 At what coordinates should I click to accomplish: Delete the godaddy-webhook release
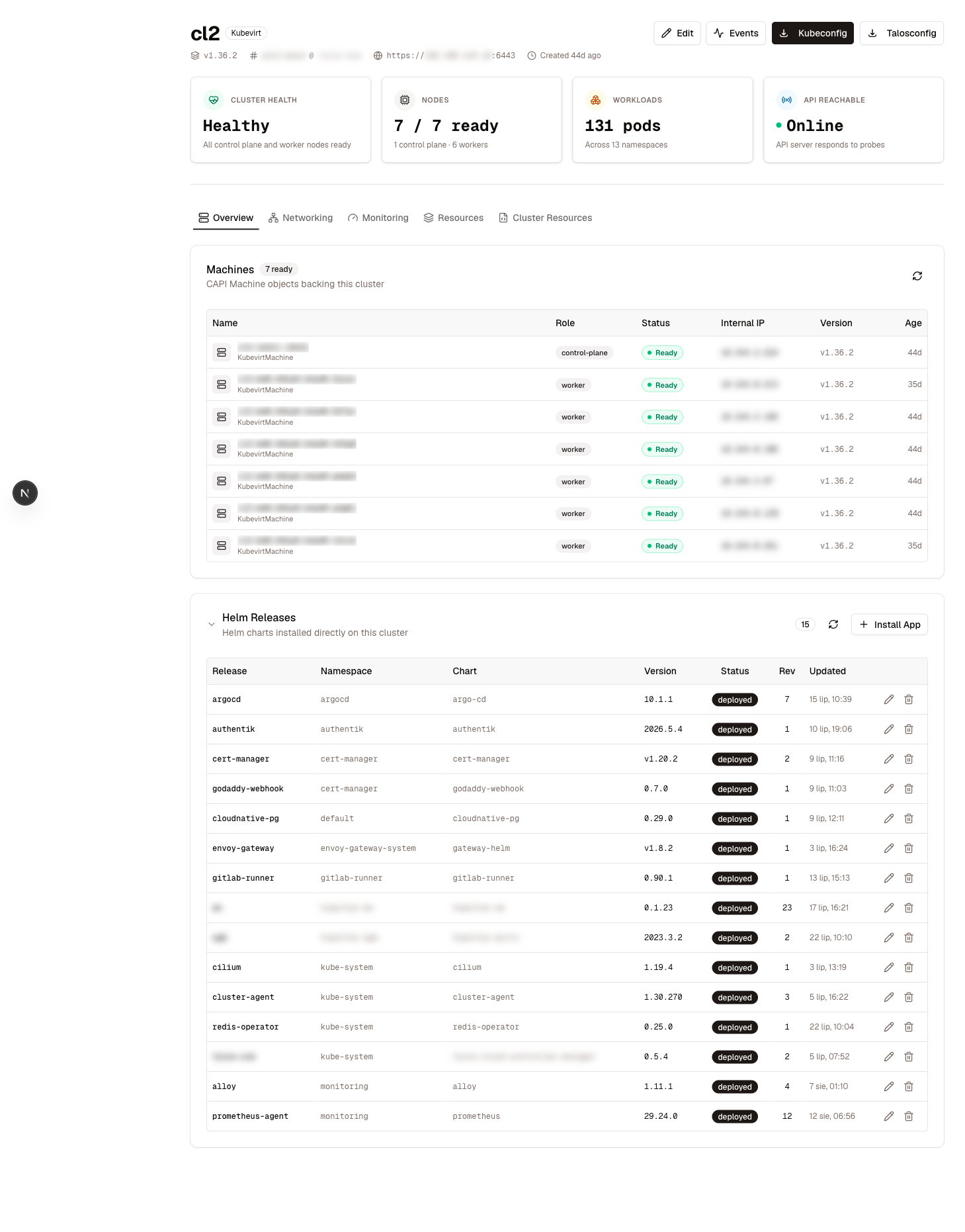coord(909,789)
